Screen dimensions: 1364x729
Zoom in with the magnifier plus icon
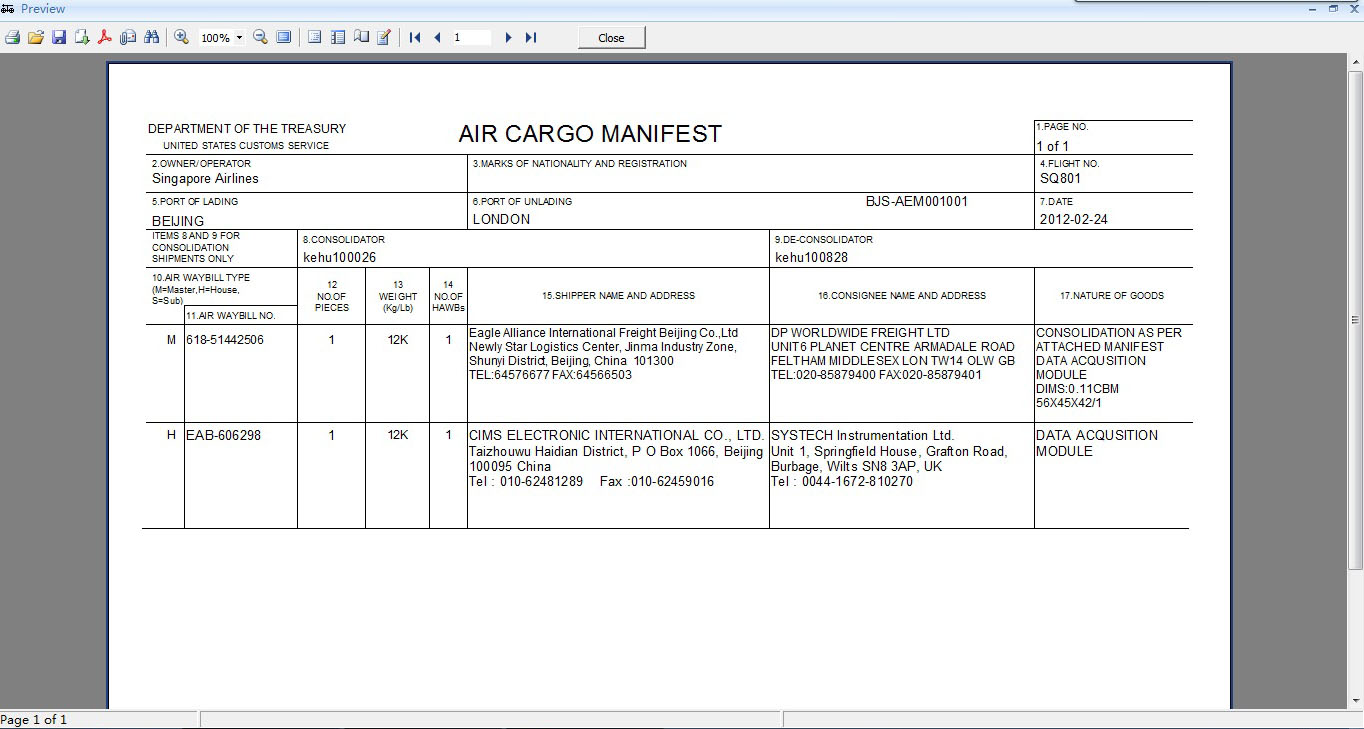182,37
